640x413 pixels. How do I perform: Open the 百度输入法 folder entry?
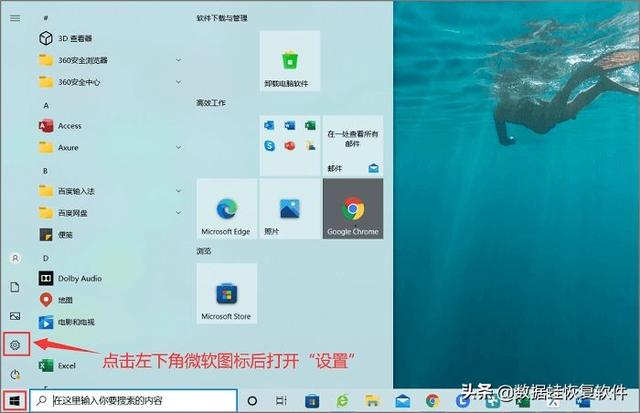click(x=110, y=191)
